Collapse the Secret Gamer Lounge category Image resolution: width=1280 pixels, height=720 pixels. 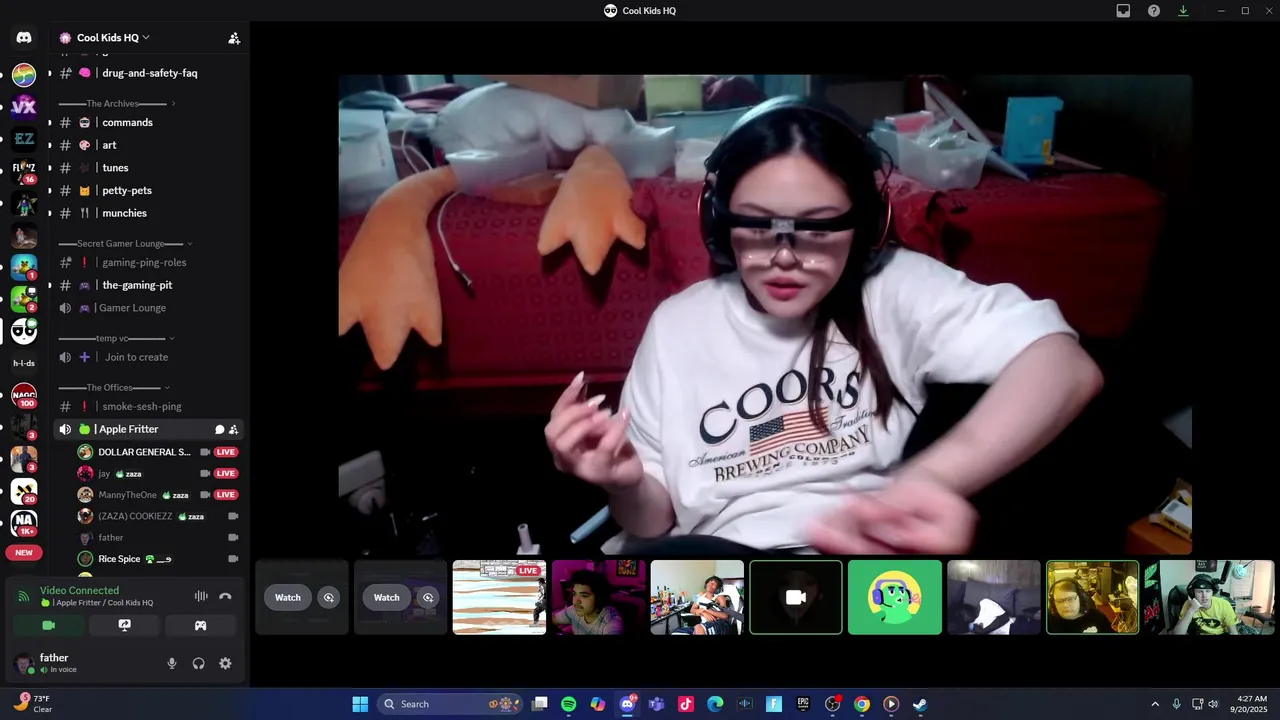[126, 243]
